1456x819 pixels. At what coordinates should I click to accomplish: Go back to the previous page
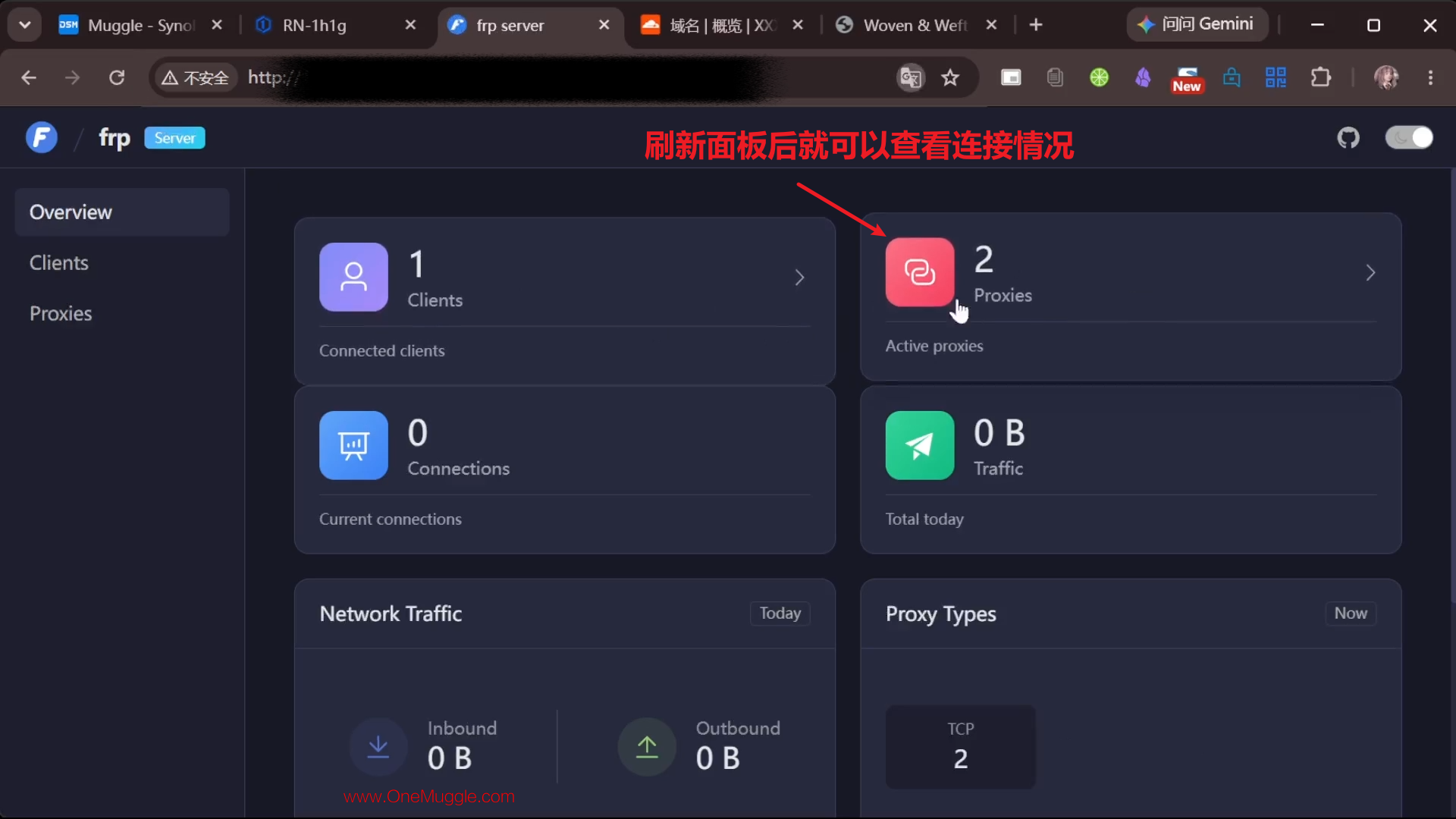tap(29, 77)
